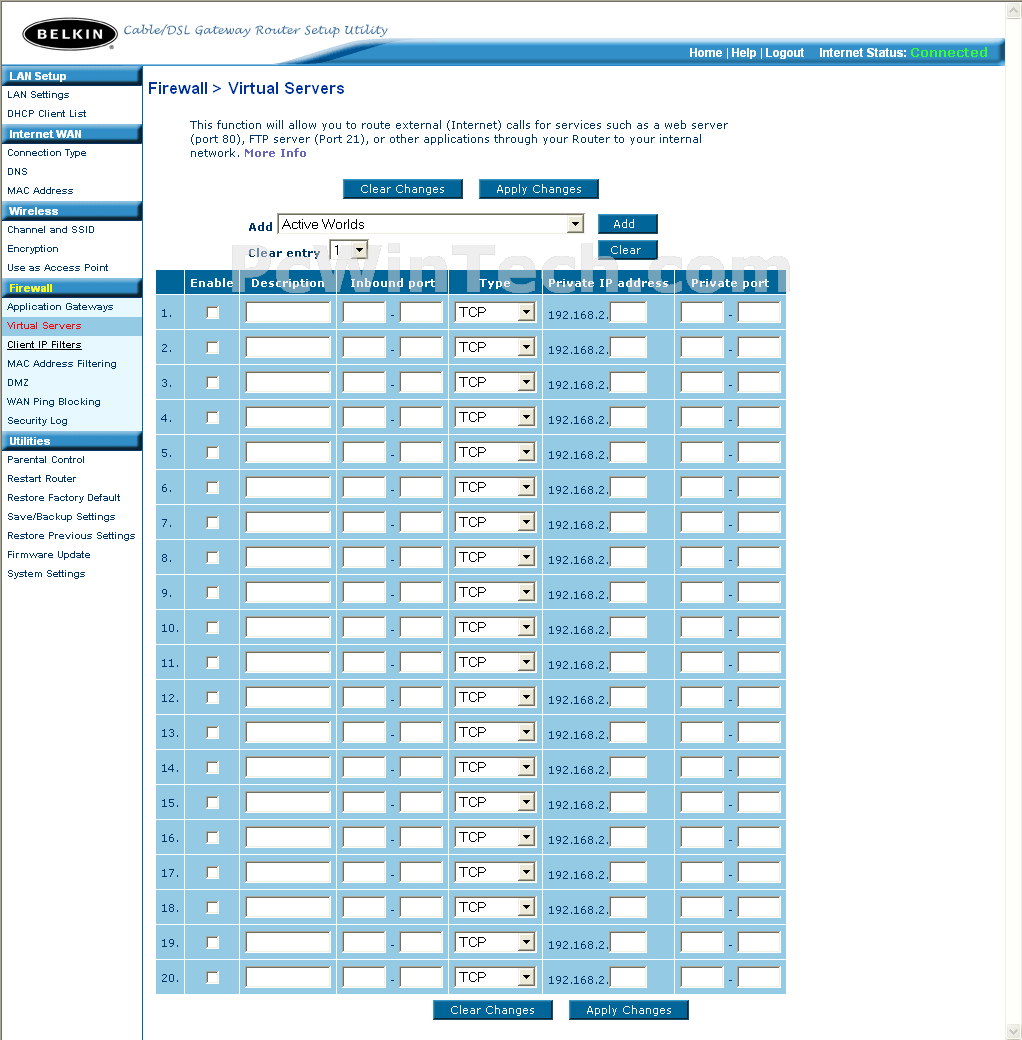Select Restart Router in the sidebar
Screen dimensions: 1022x1040
[42, 479]
